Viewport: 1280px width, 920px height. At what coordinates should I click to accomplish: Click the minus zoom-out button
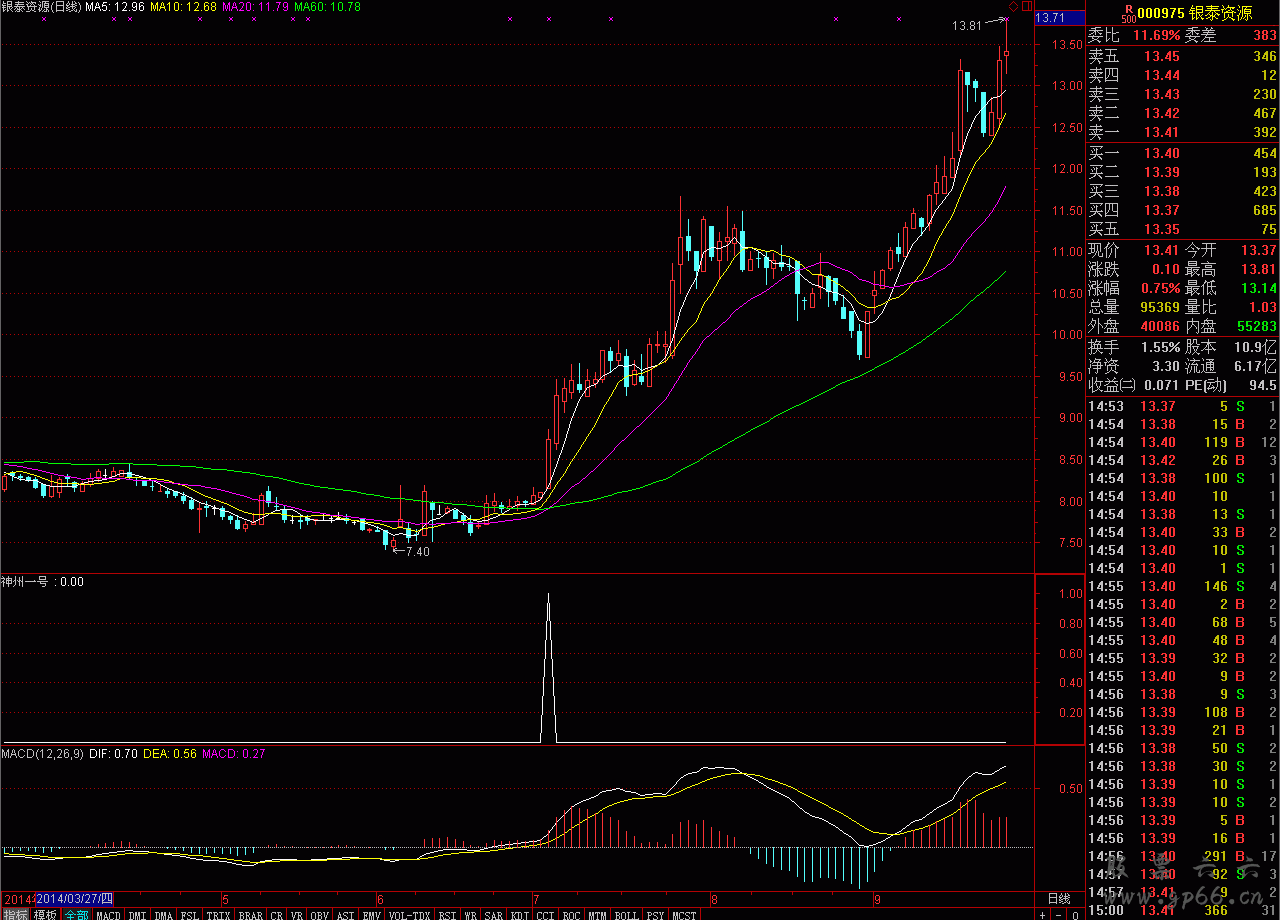(1058, 914)
